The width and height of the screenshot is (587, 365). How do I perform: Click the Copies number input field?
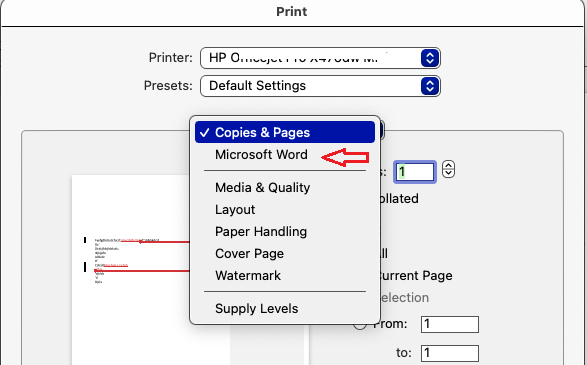tap(415, 172)
